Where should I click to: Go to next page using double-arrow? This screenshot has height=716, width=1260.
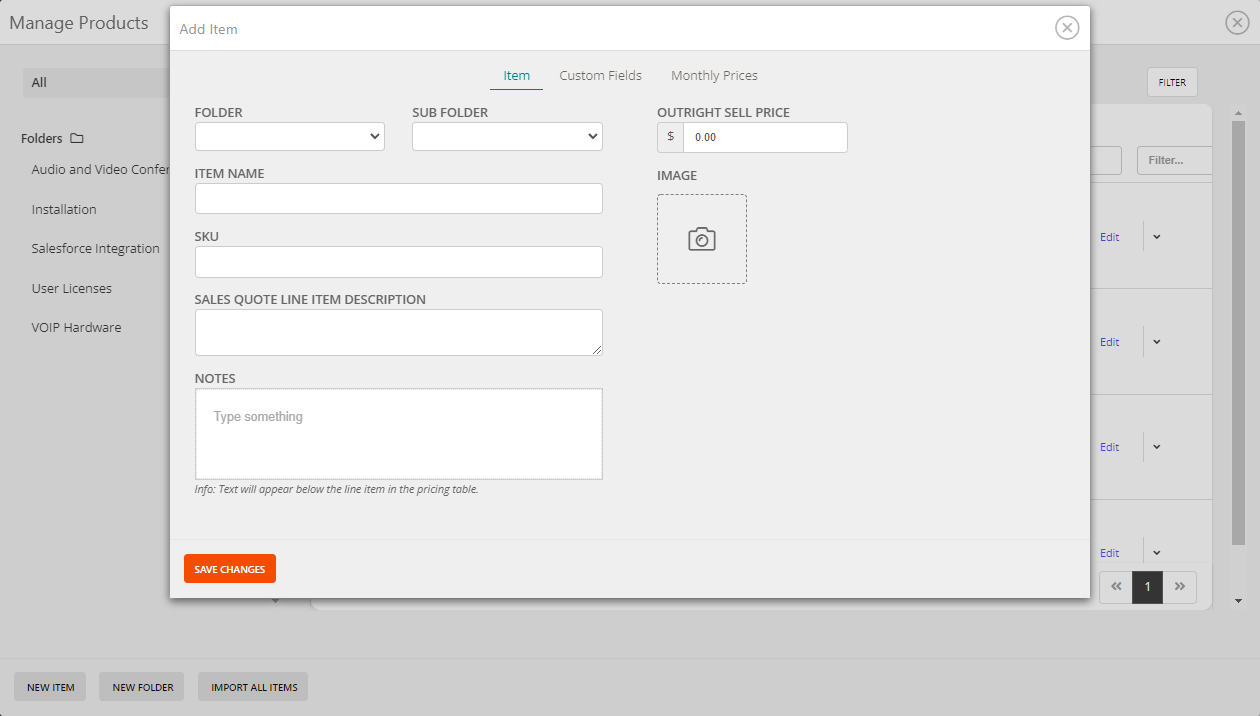1180,587
